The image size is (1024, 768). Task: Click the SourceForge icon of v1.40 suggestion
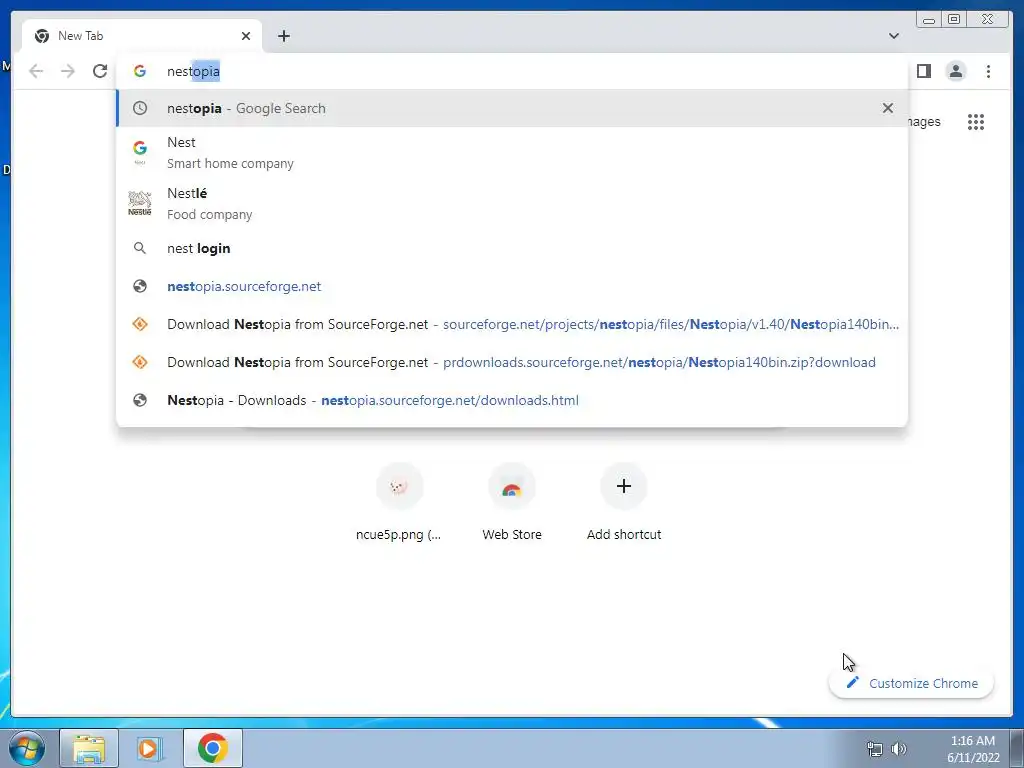click(140, 324)
